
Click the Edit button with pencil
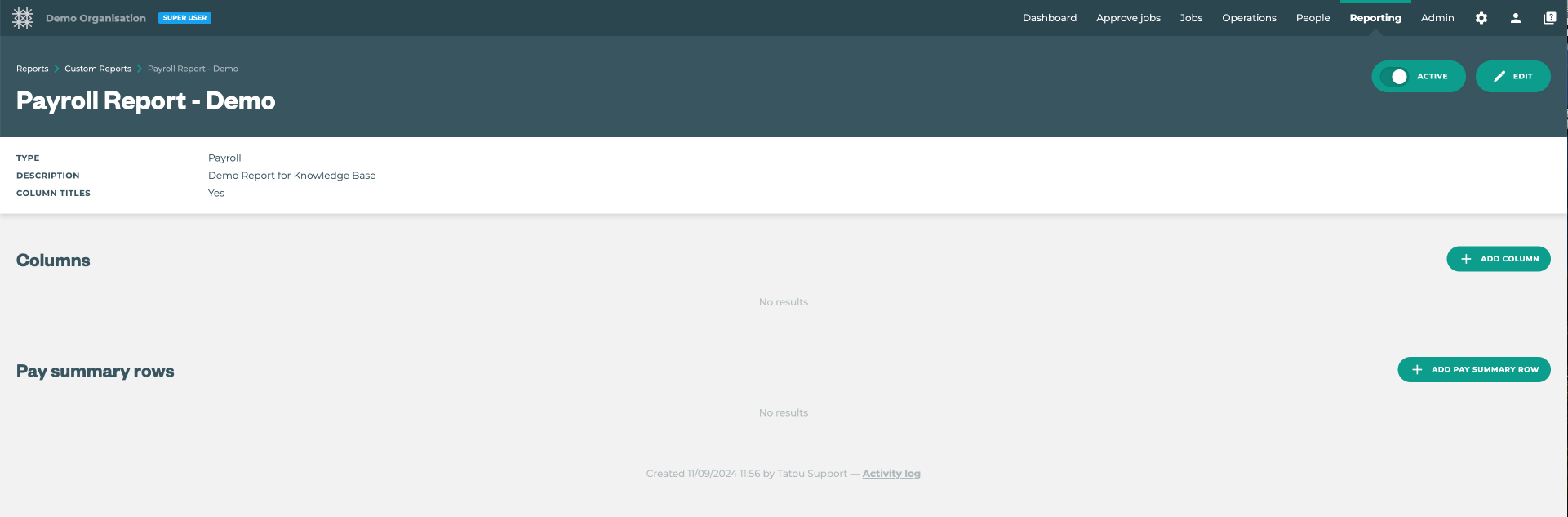coord(1512,77)
